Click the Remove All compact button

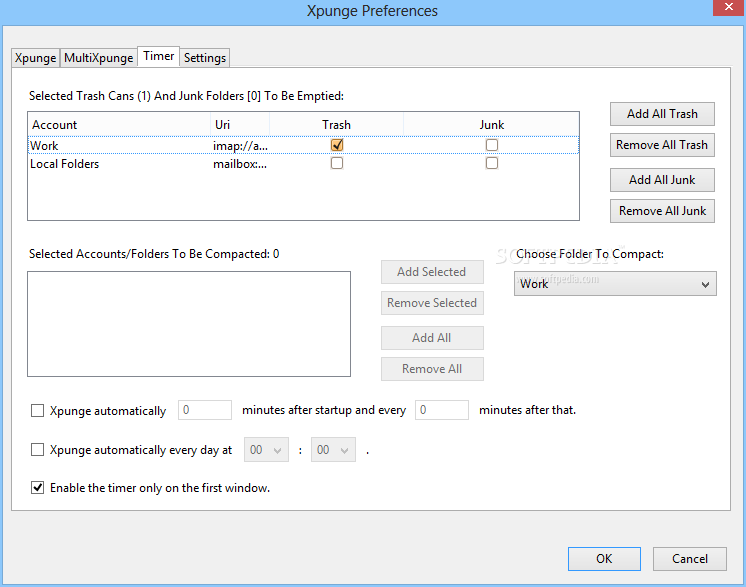(x=432, y=369)
